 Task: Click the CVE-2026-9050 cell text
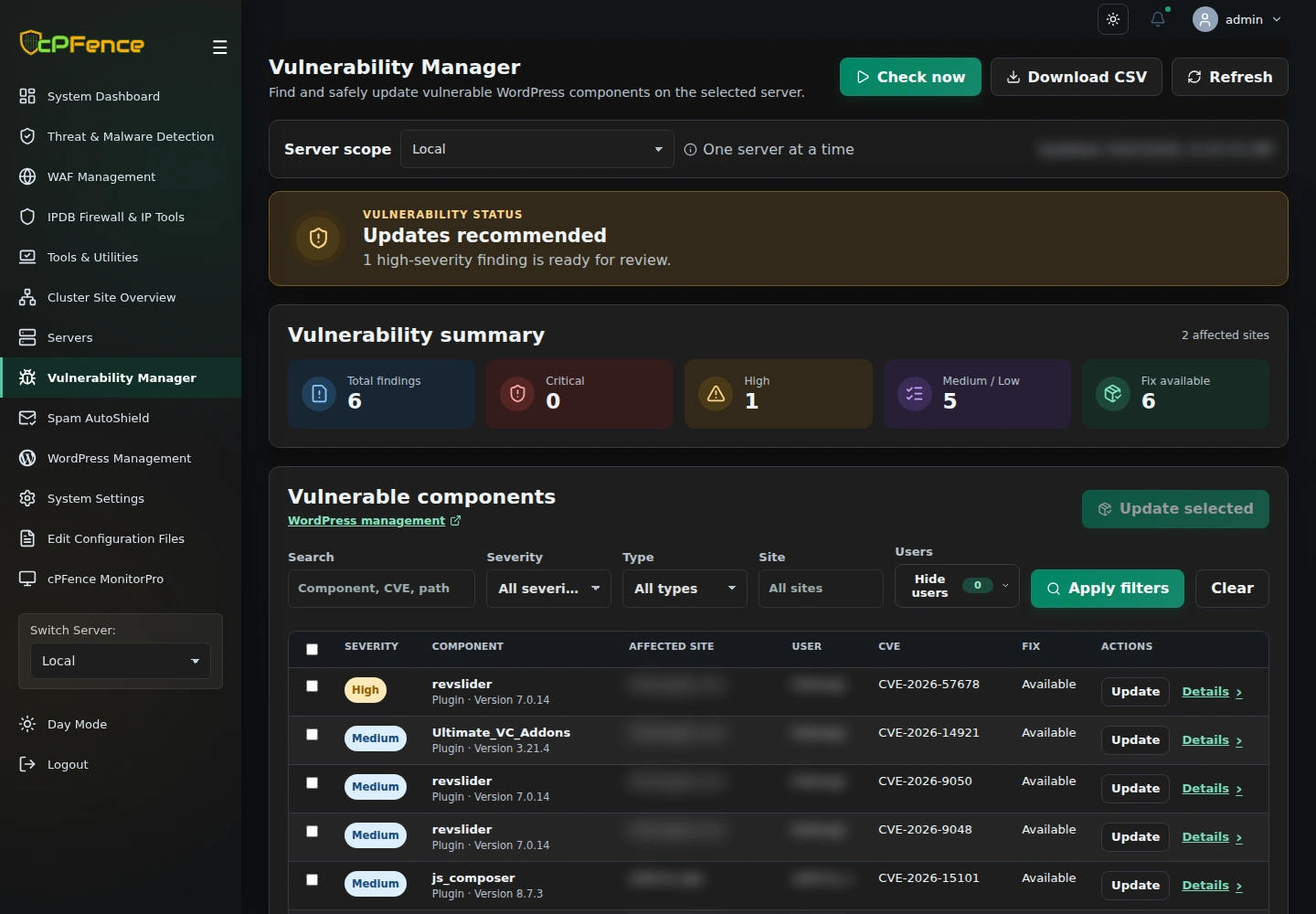pos(925,781)
